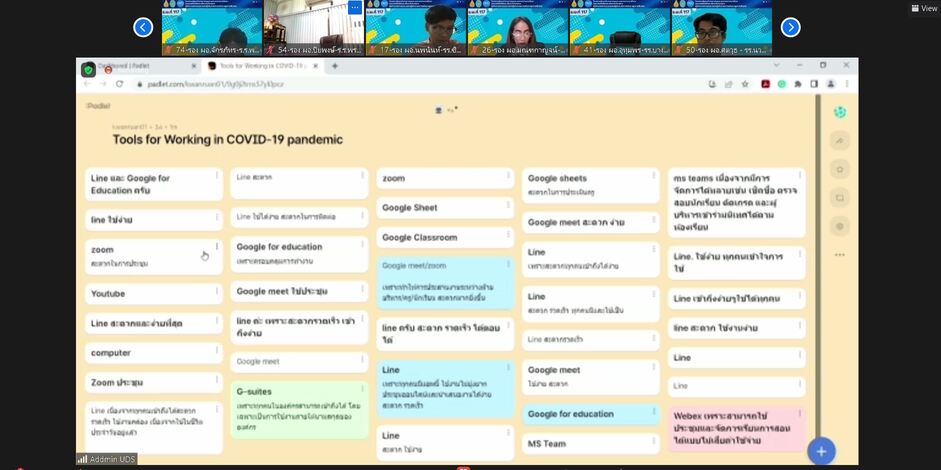
Task: Open three-dot menu on the computer post
Action: click(217, 349)
